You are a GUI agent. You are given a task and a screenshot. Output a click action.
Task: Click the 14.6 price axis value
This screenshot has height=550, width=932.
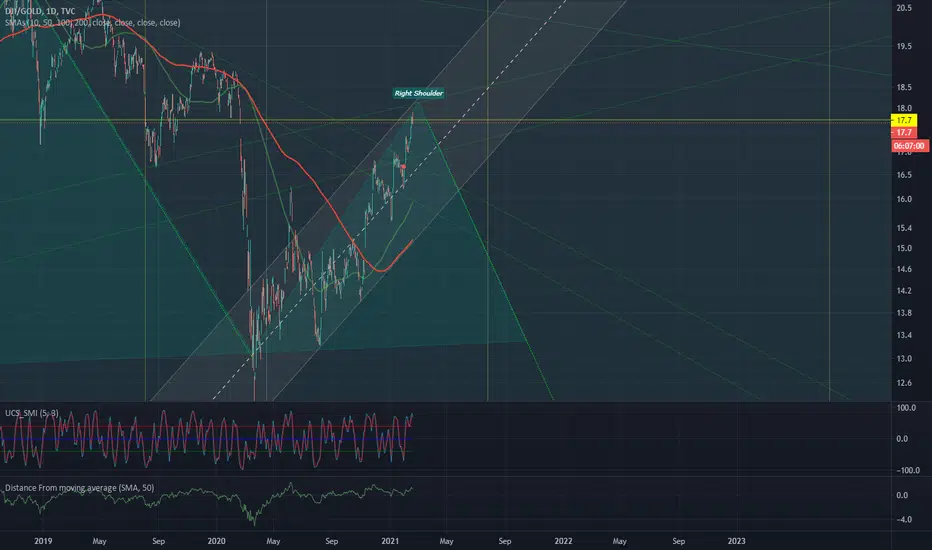904,269
